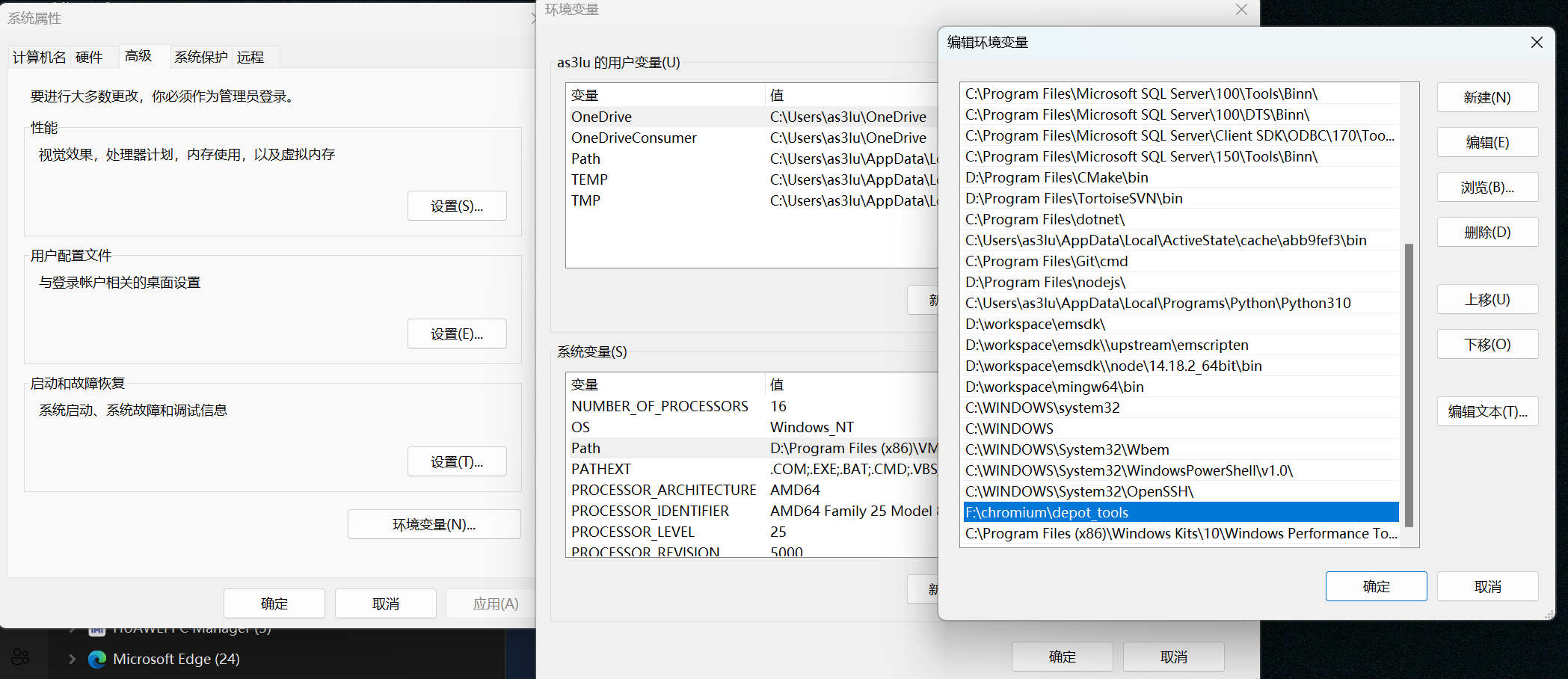Click 新建(N) in edit dialog
Image resolution: width=1568 pixels, height=679 pixels.
coord(1487,97)
